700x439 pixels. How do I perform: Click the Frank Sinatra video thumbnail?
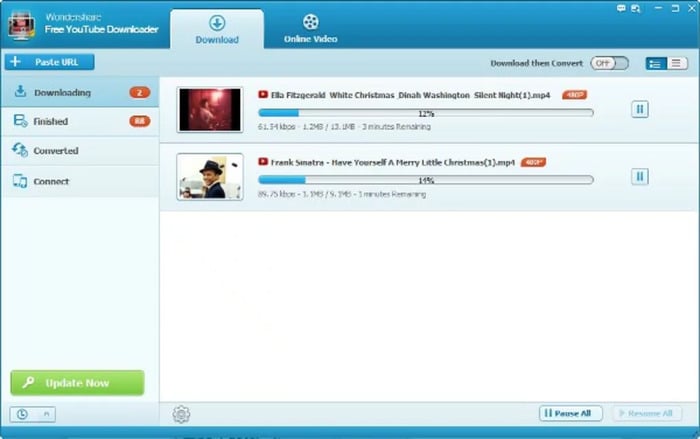pos(210,177)
